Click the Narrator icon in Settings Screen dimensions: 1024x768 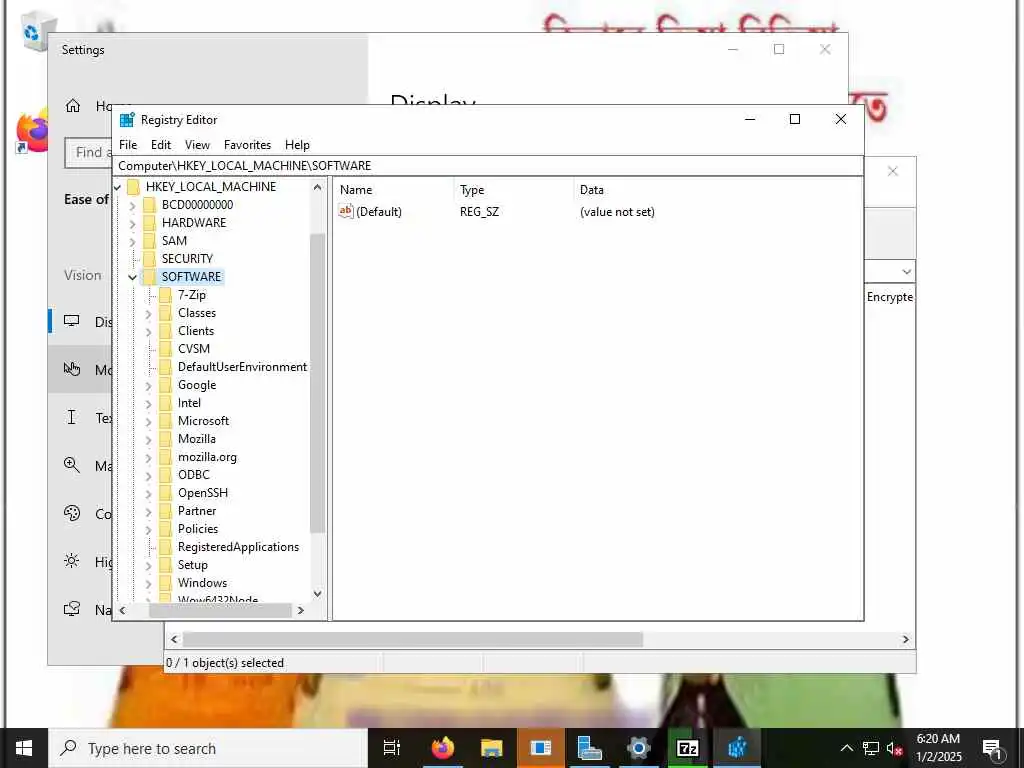point(72,609)
